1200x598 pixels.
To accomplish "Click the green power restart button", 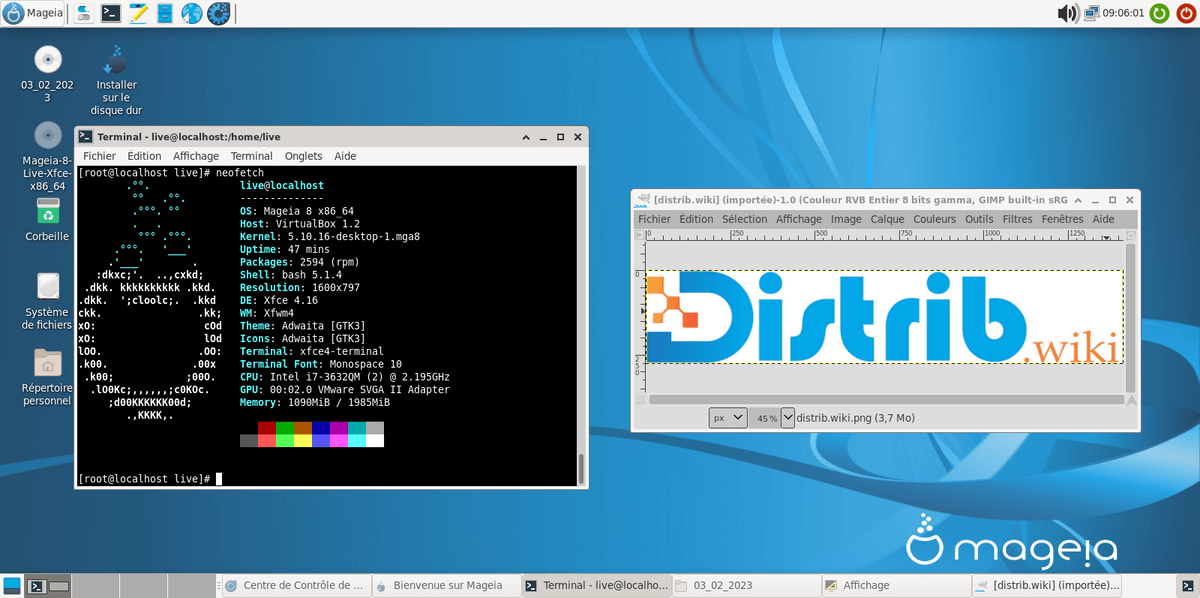I will point(1159,14).
